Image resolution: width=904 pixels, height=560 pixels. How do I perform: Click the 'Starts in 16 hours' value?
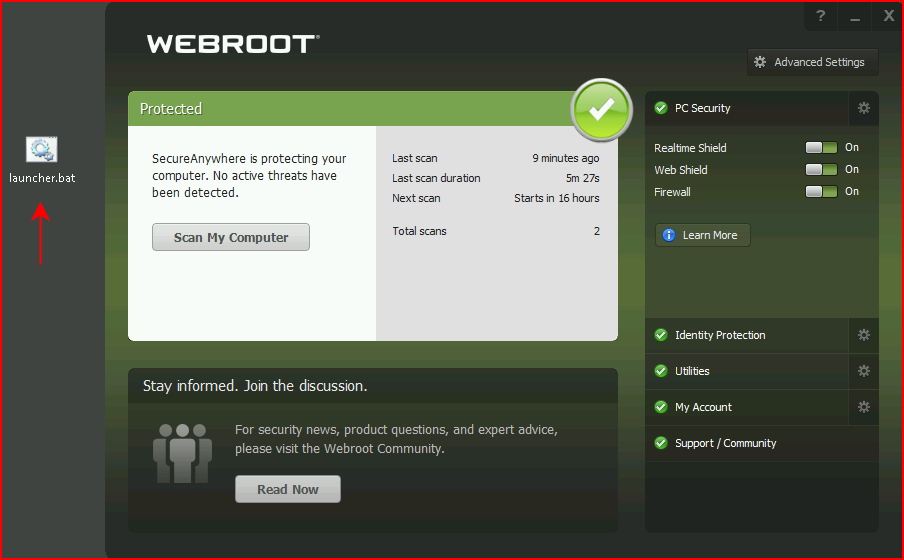tap(556, 198)
